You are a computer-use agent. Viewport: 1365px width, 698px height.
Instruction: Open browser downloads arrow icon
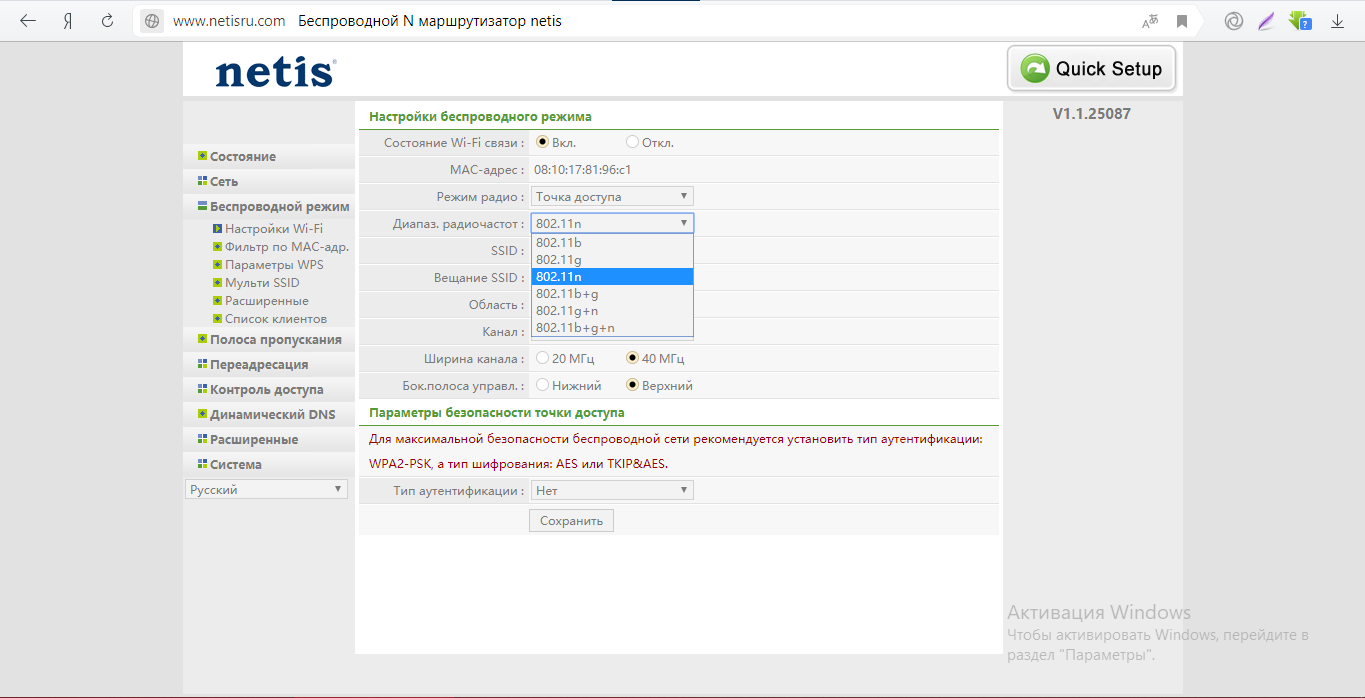pos(1337,21)
